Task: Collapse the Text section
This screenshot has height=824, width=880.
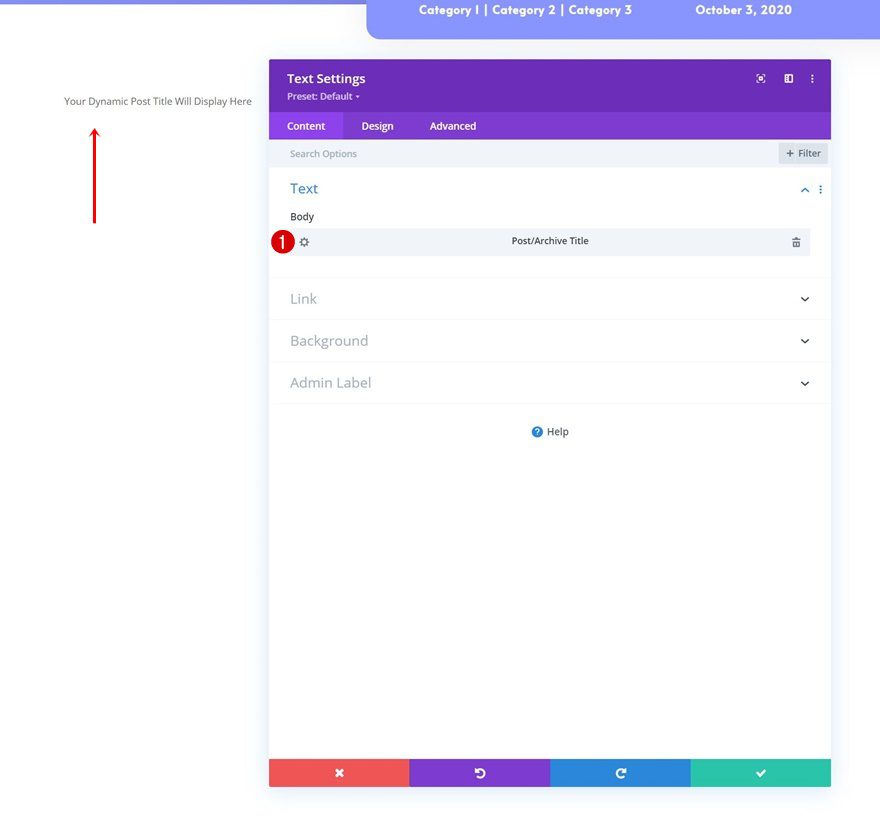Action: pos(804,189)
